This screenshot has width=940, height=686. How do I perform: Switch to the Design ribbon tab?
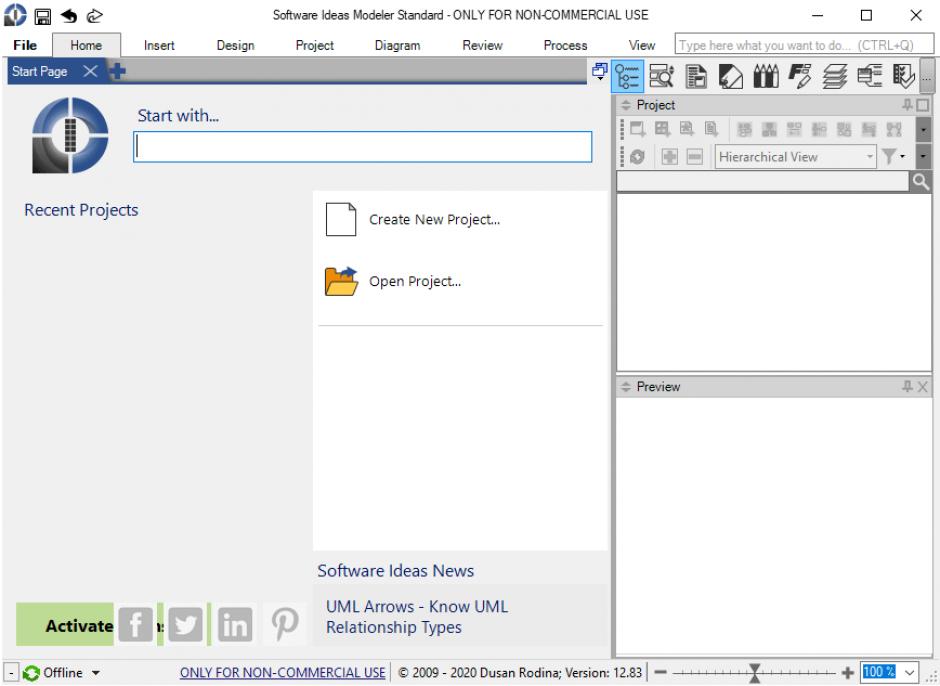coord(236,46)
